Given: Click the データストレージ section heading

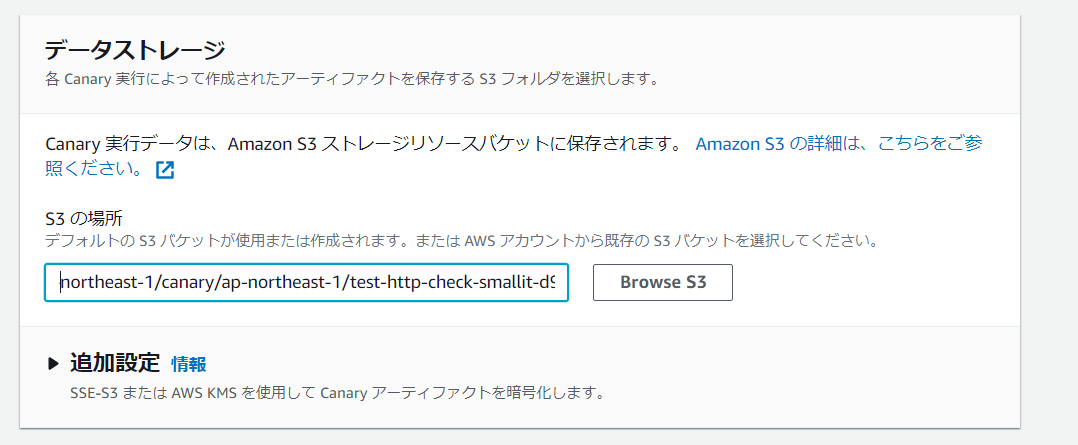Looking at the screenshot, I should tap(136, 50).
